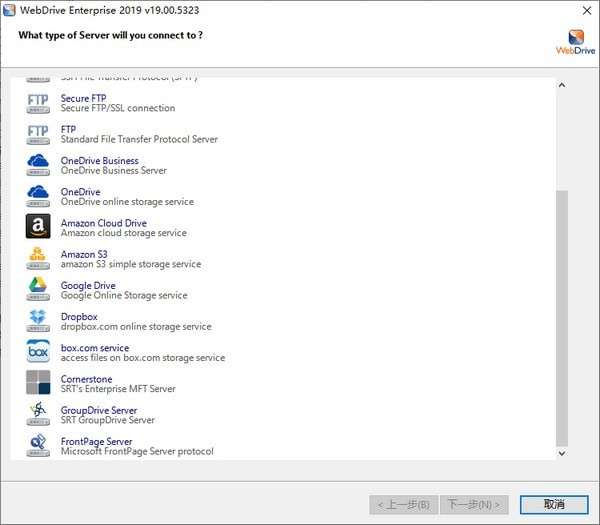Screen dimensions: 600x525
Task: Select the GroupDrive Server icon
Action: (x=38, y=414)
